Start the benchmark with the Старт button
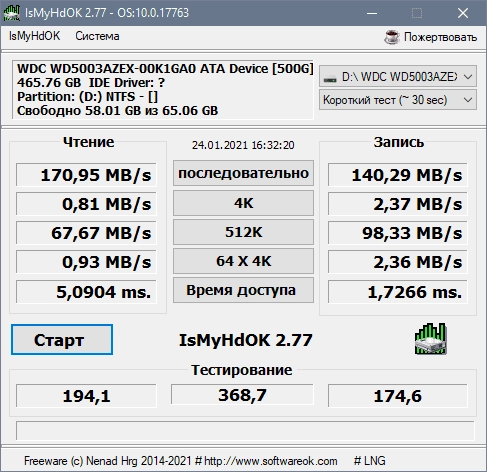This screenshot has height=472, width=487. [x=62, y=339]
